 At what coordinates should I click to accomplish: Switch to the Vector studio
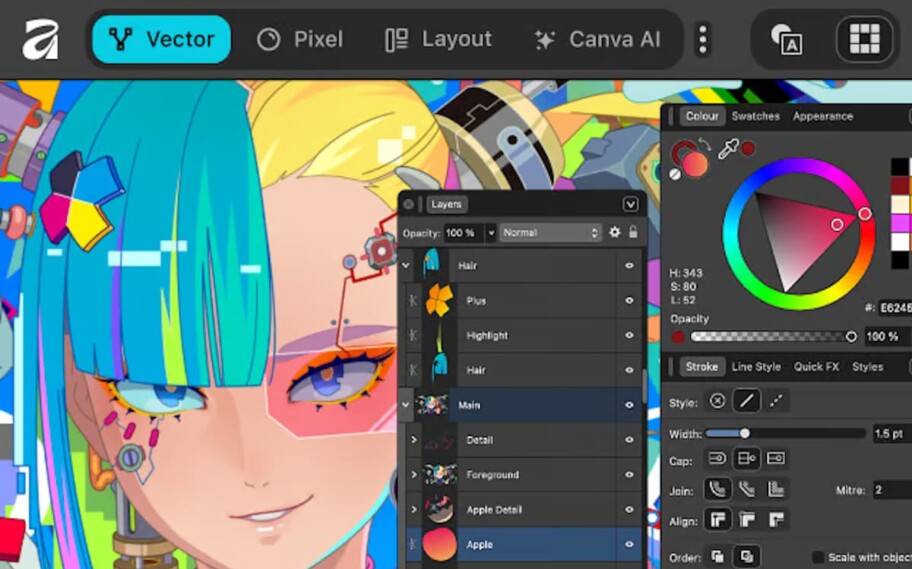[x=161, y=39]
